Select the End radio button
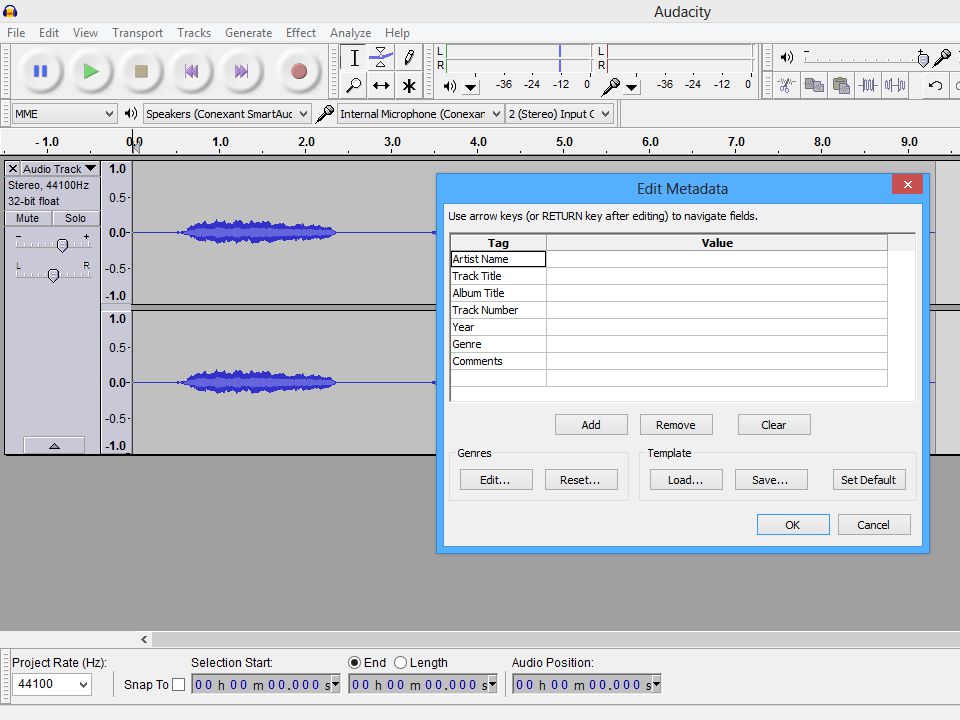Image resolution: width=960 pixels, height=720 pixels. [354, 662]
